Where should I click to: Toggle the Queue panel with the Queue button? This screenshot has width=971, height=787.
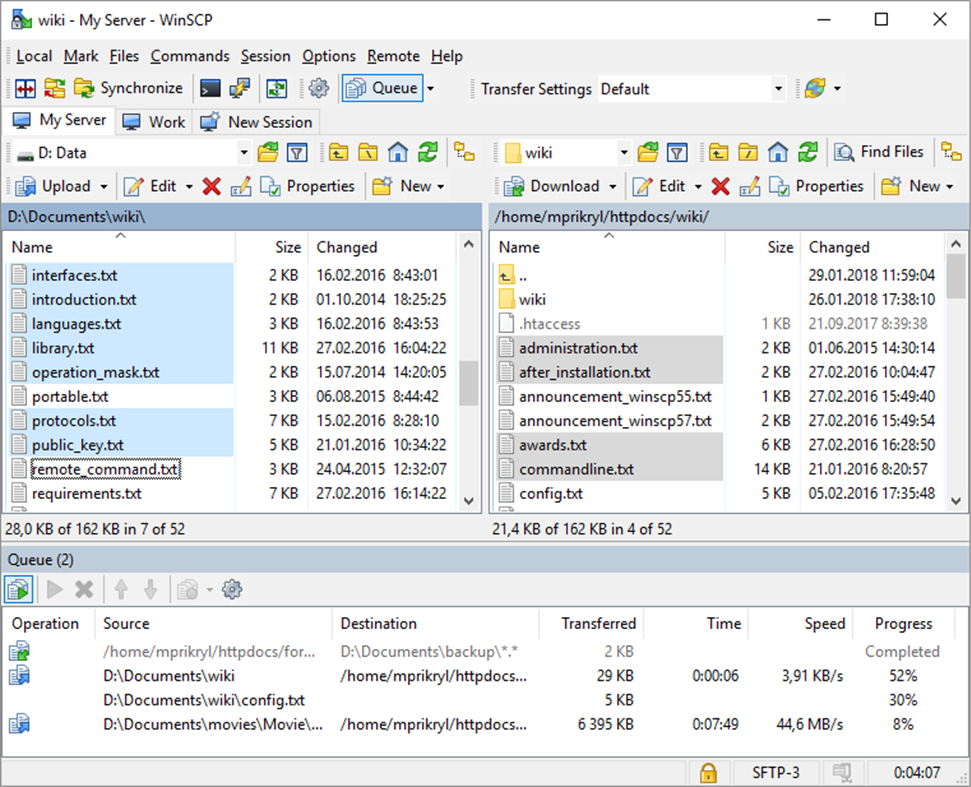coord(383,88)
